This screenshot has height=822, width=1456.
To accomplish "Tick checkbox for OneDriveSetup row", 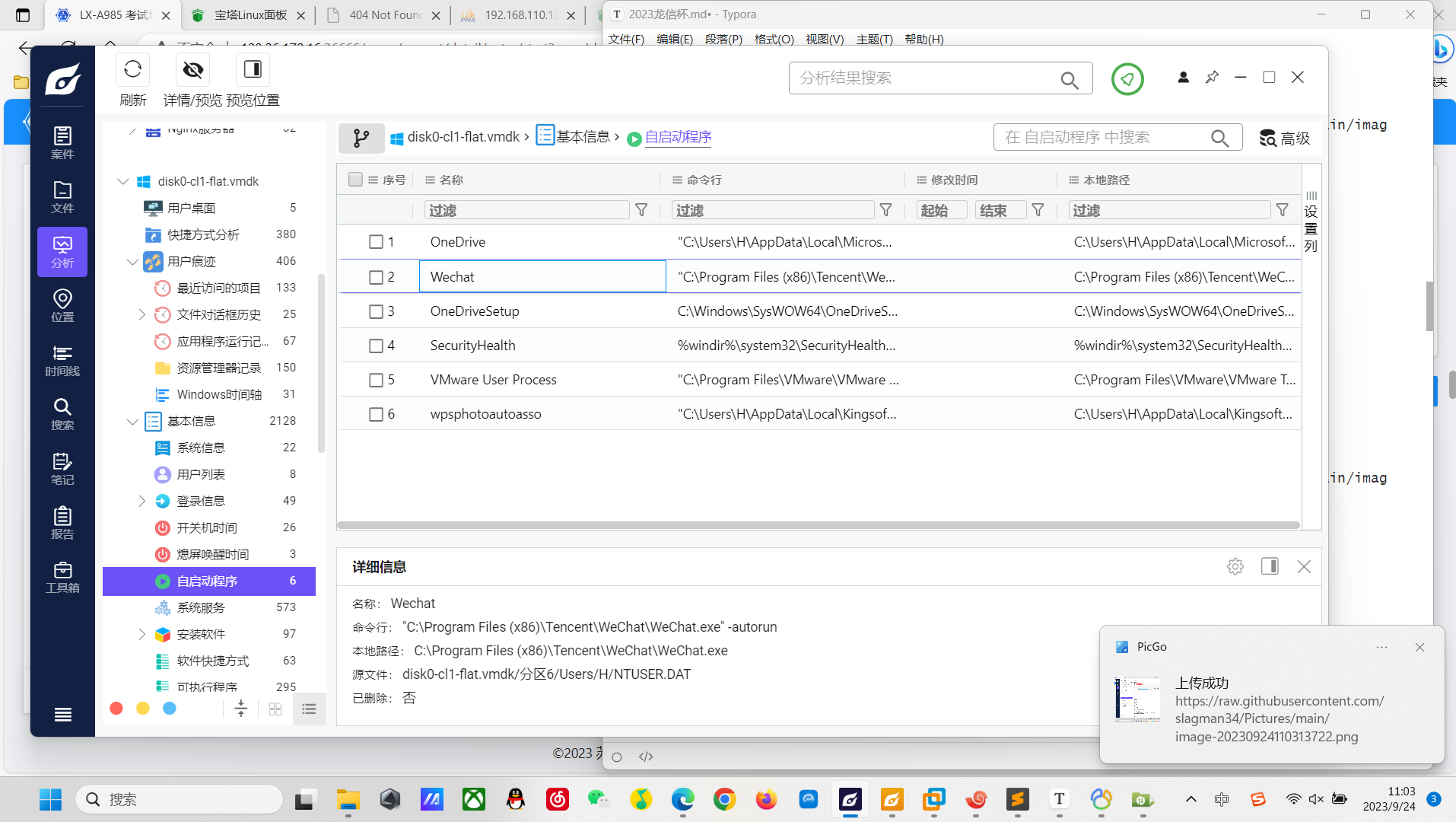I will tap(376, 311).
